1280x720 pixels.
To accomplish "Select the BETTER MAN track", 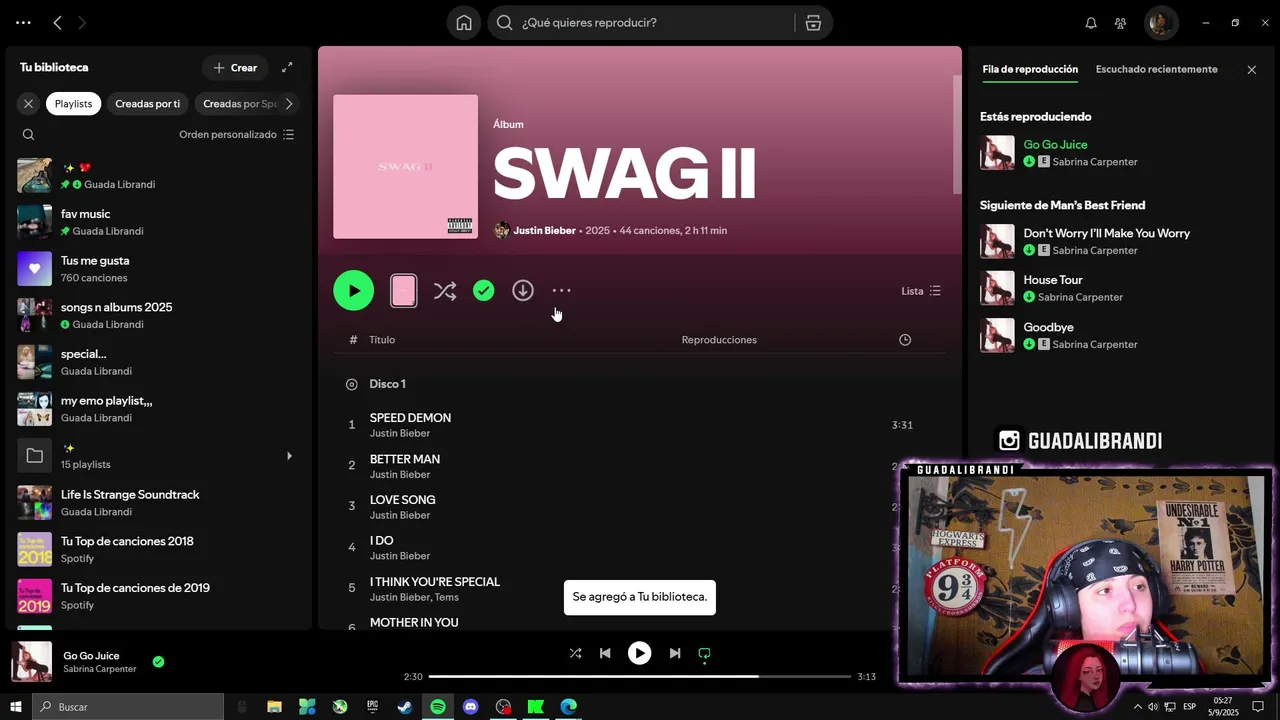I will (640, 466).
